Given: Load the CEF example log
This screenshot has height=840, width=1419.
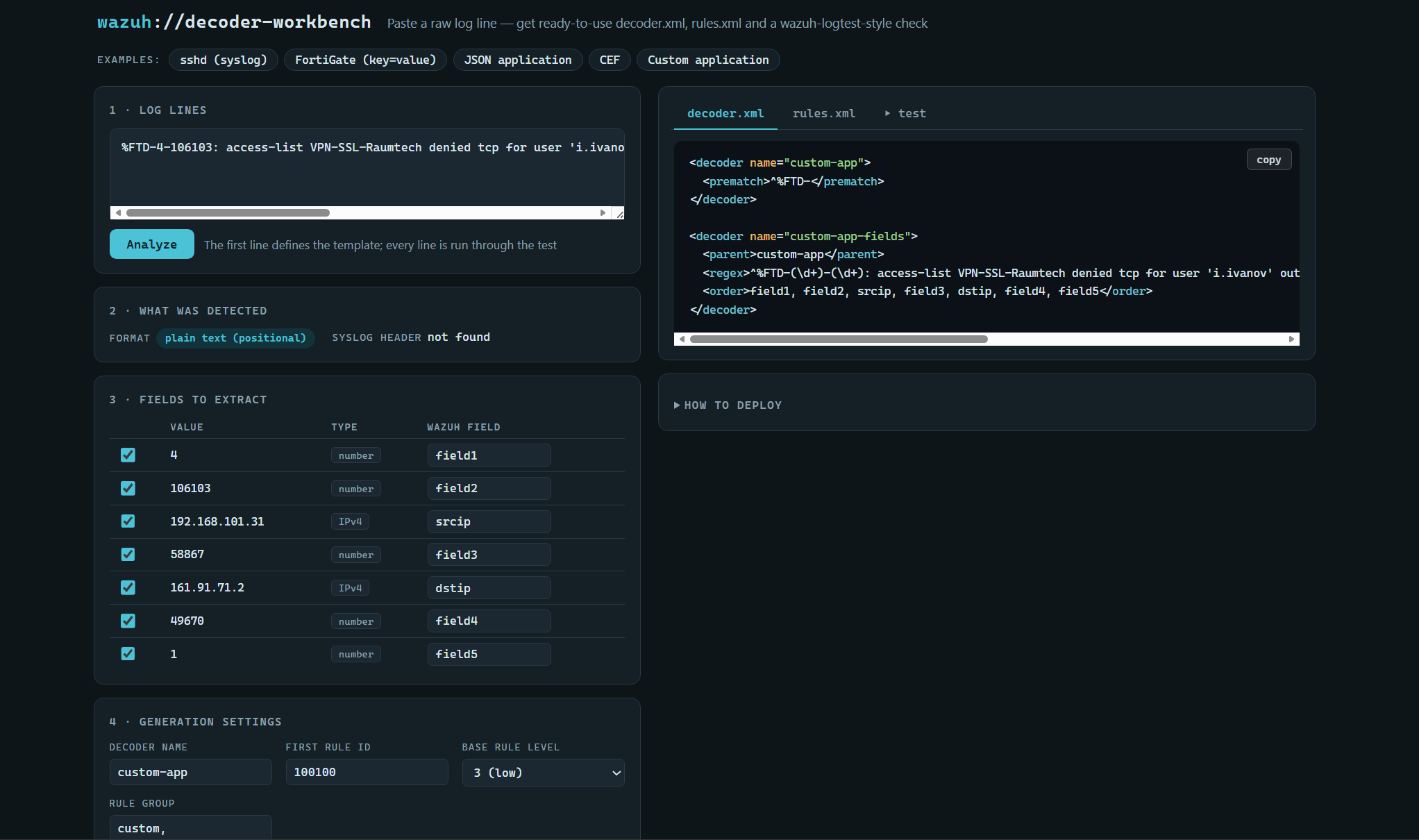Looking at the screenshot, I should click(610, 60).
